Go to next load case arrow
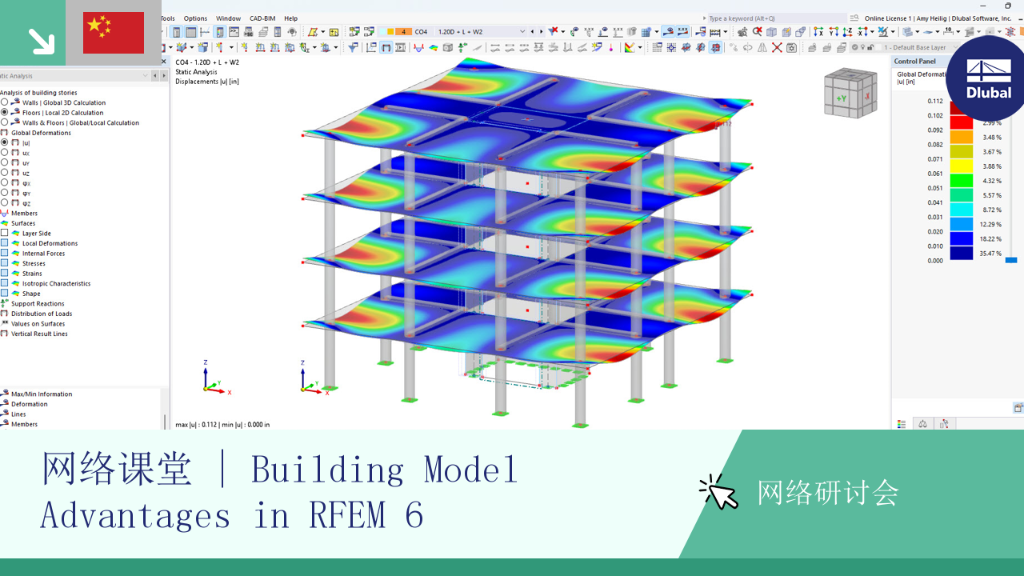 [x=541, y=31]
